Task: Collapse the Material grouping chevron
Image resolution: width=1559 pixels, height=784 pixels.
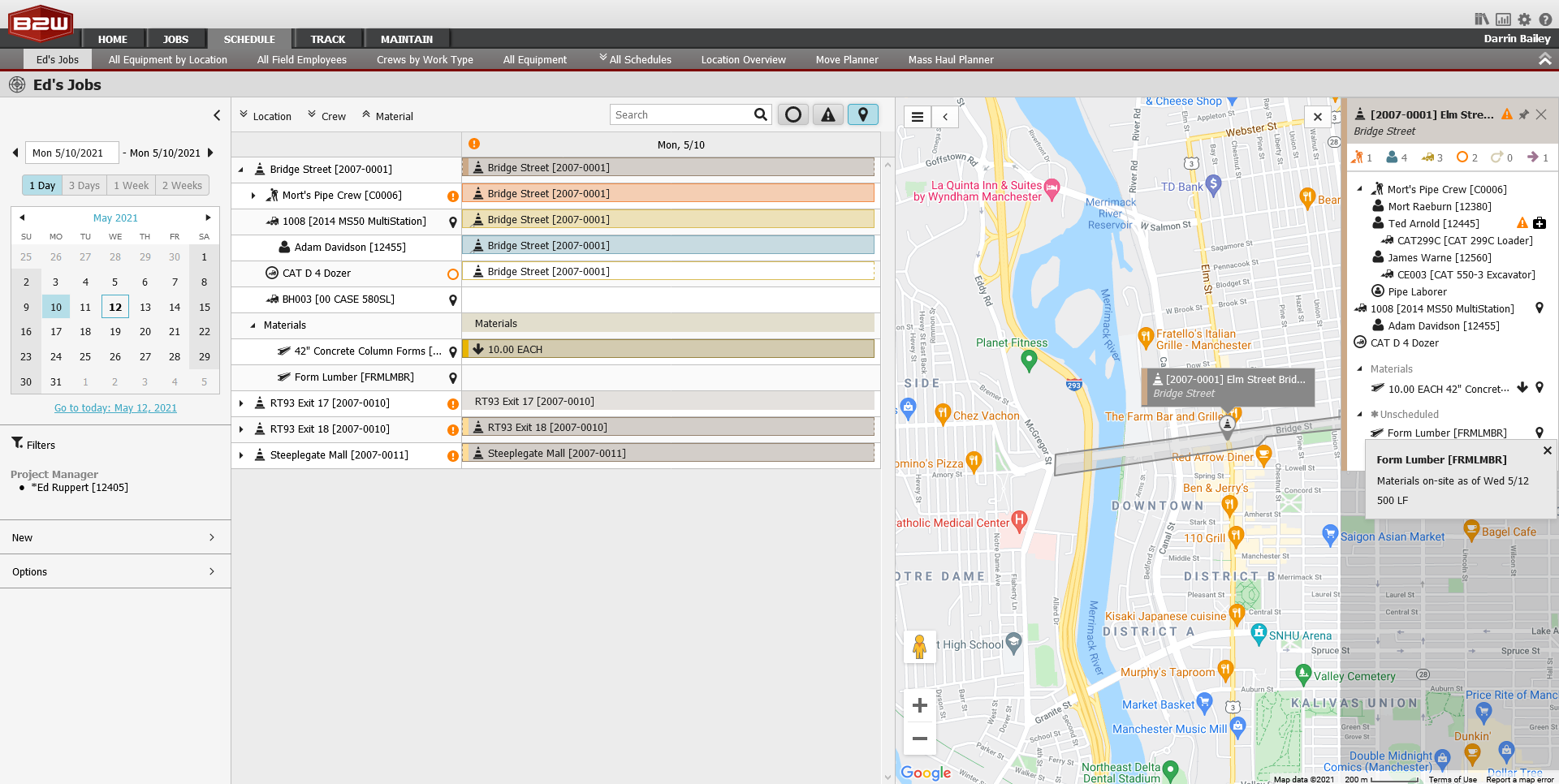Action: point(366,114)
